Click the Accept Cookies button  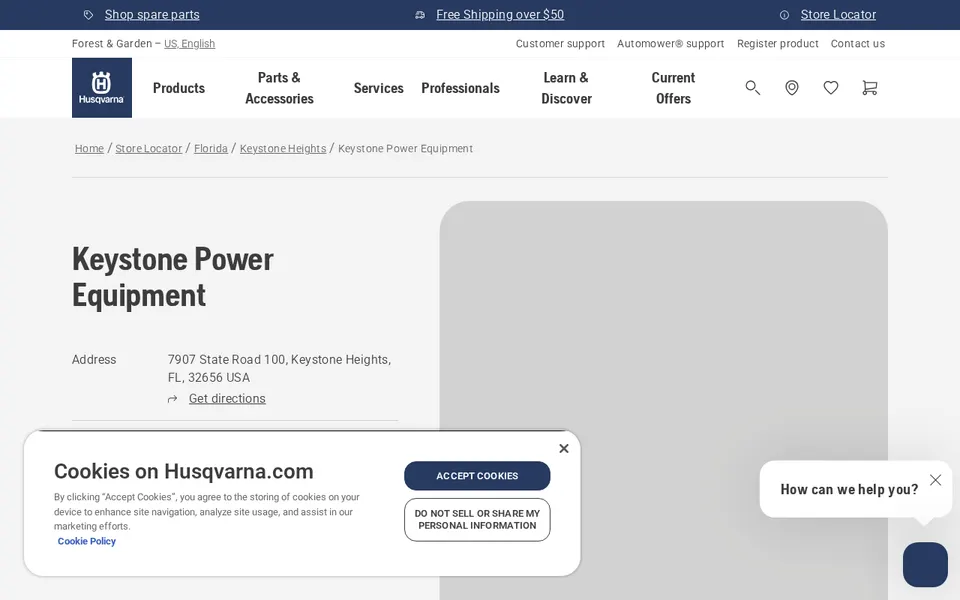point(477,476)
